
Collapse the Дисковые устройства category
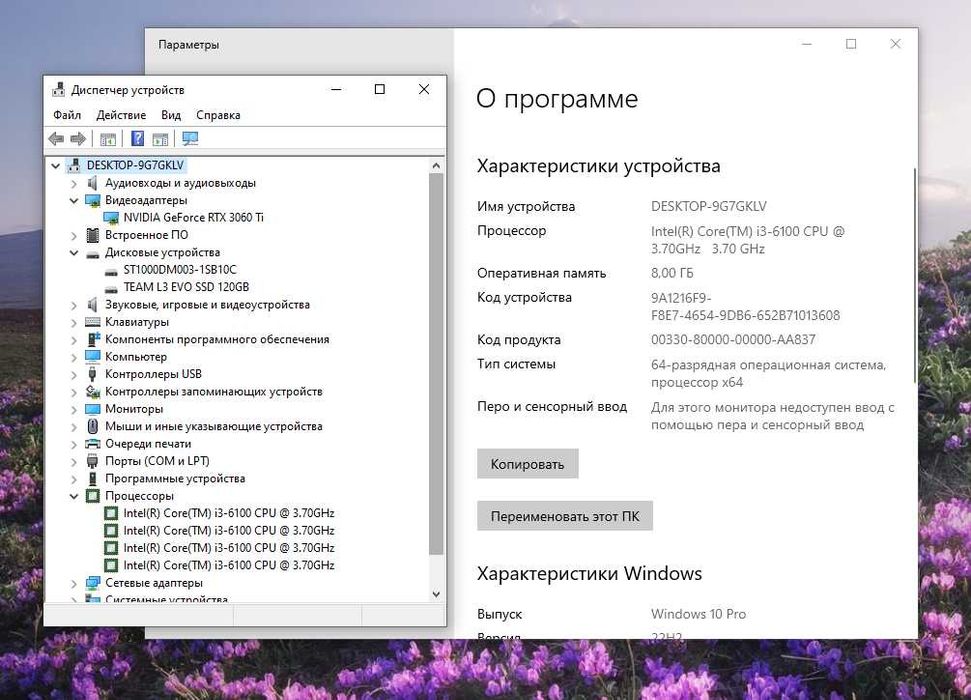74,253
